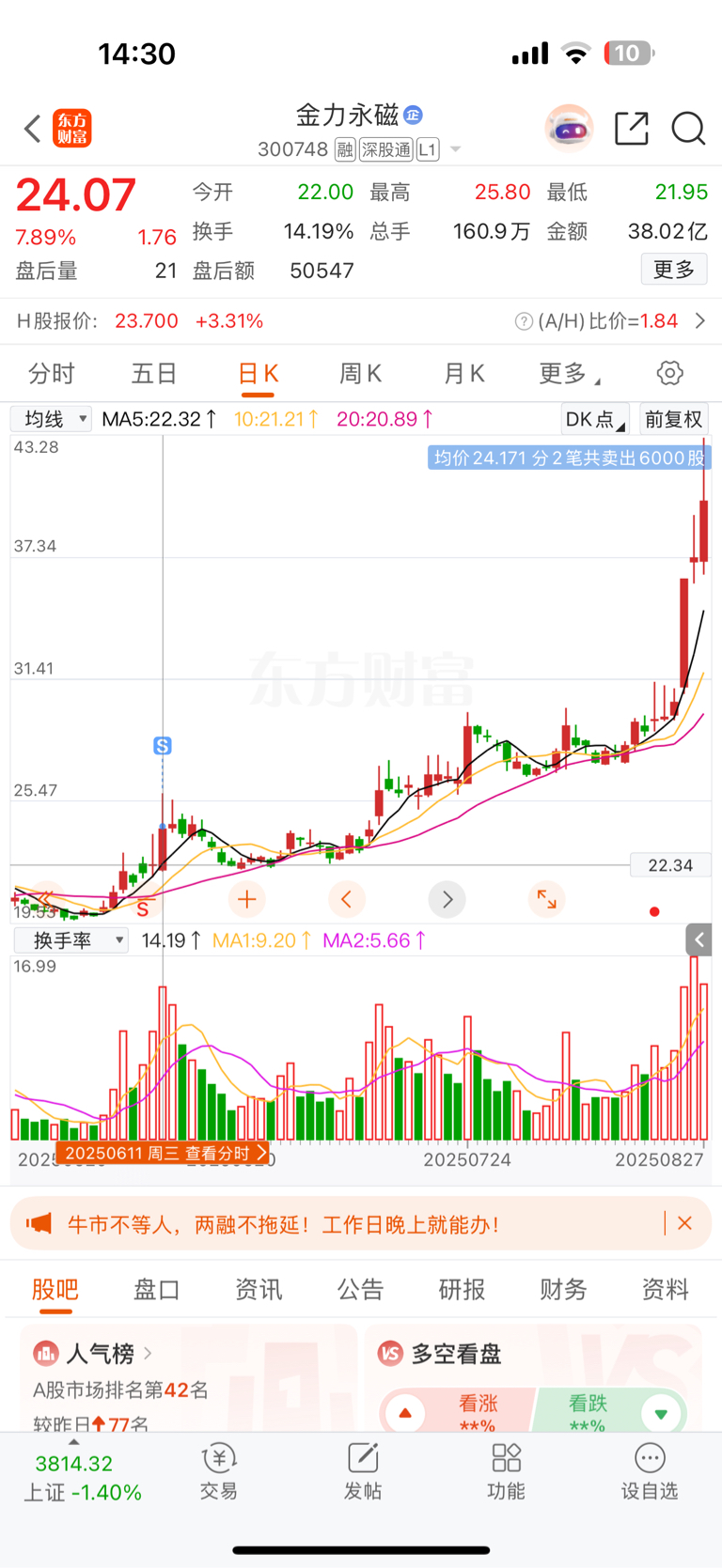This screenshot has height=1568, width=722.
Task: Select the 日K chart tab
Action: pos(258,374)
